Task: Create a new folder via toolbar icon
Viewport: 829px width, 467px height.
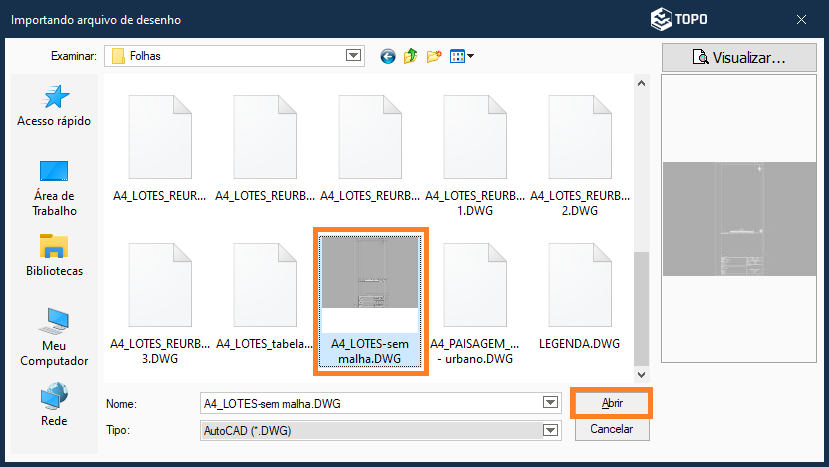Action: click(434, 56)
